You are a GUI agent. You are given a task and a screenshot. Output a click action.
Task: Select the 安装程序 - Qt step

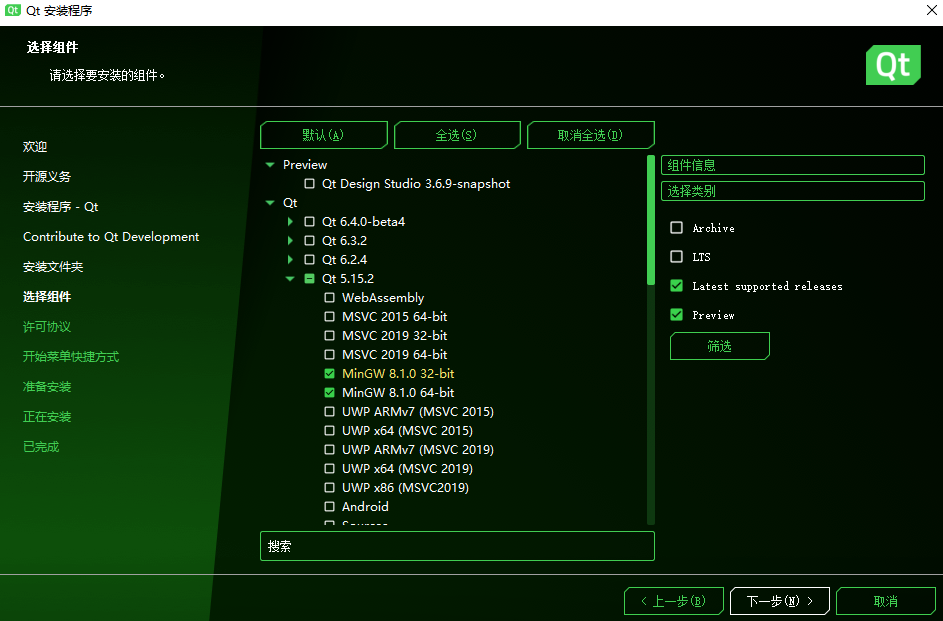(61, 206)
